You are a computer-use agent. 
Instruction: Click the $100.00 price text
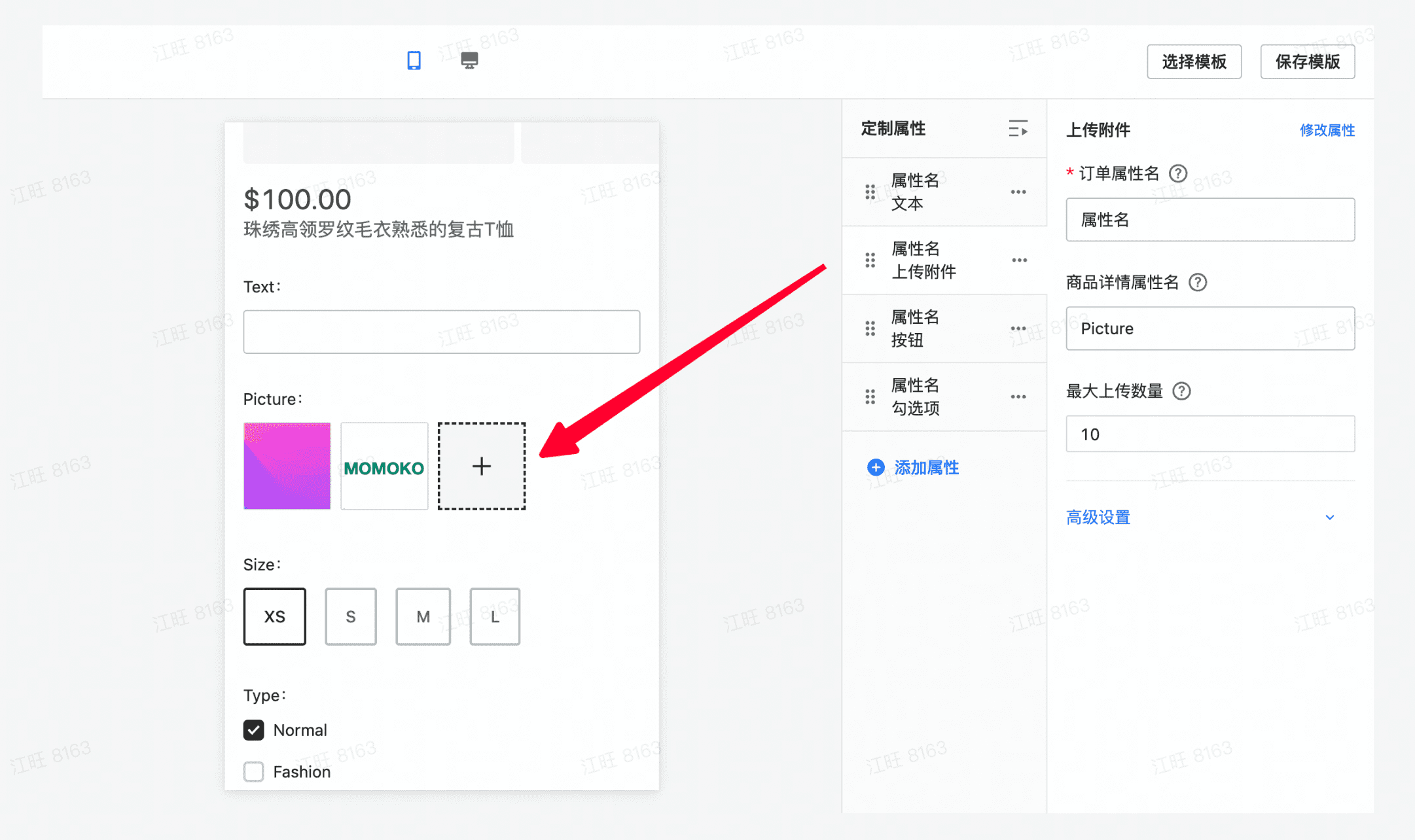[x=298, y=199]
